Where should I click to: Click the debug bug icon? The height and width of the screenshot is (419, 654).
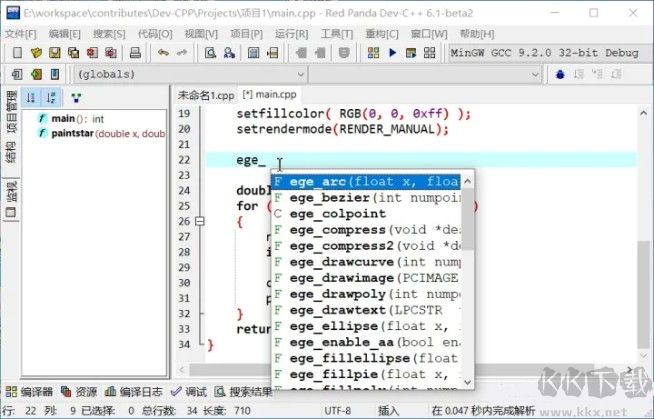click(x=559, y=74)
